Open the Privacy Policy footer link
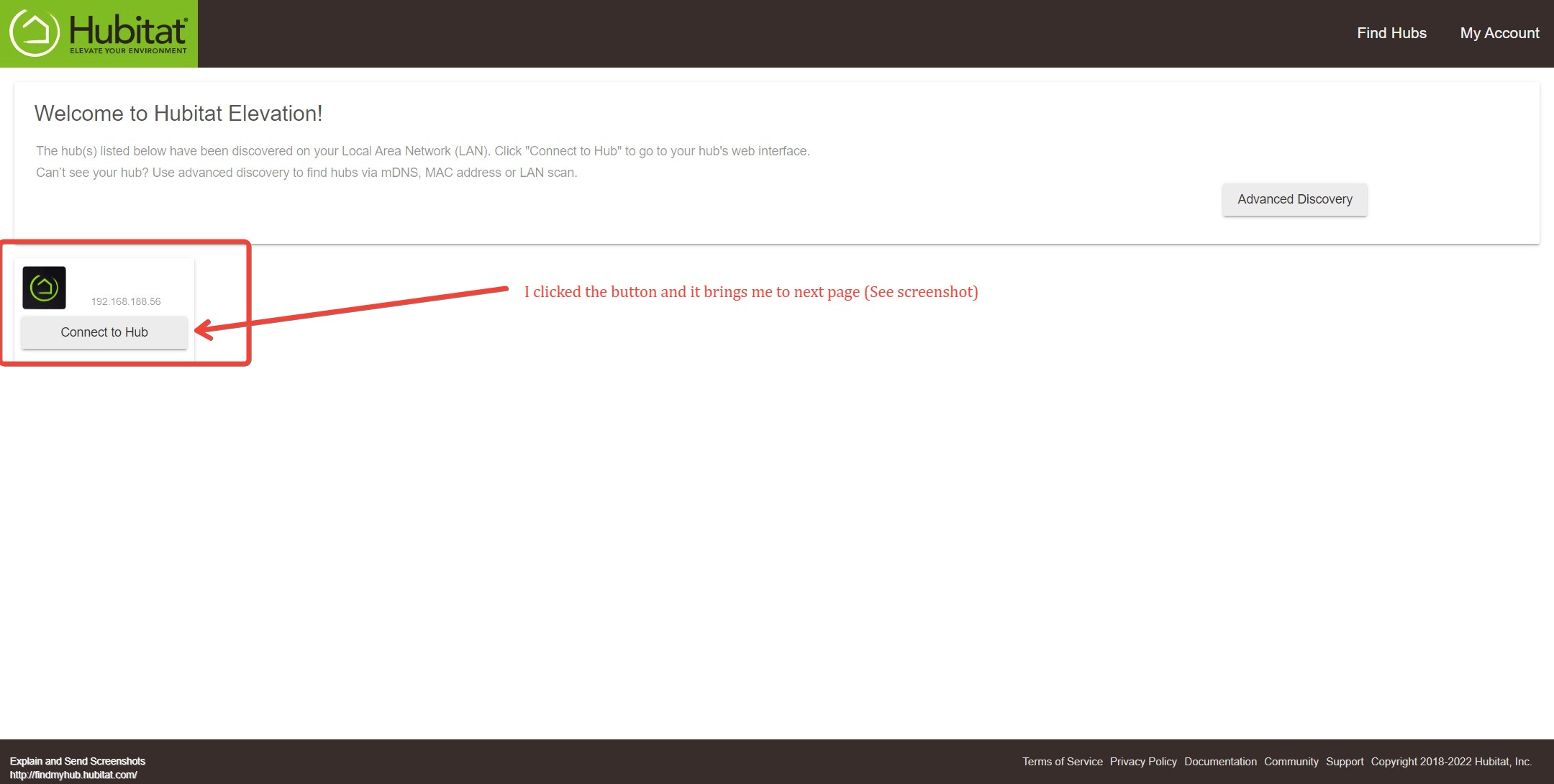 tap(1142, 762)
